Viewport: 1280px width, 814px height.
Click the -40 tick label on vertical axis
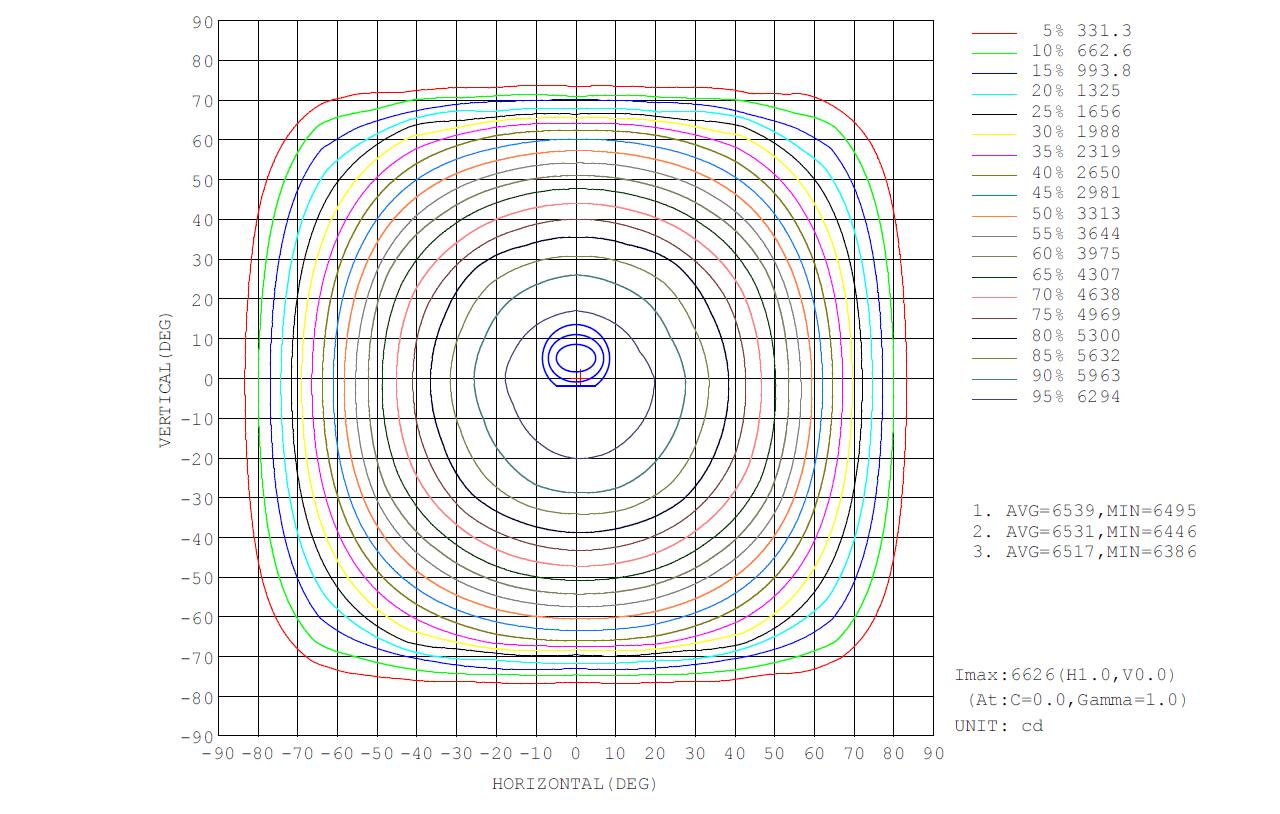197,539
